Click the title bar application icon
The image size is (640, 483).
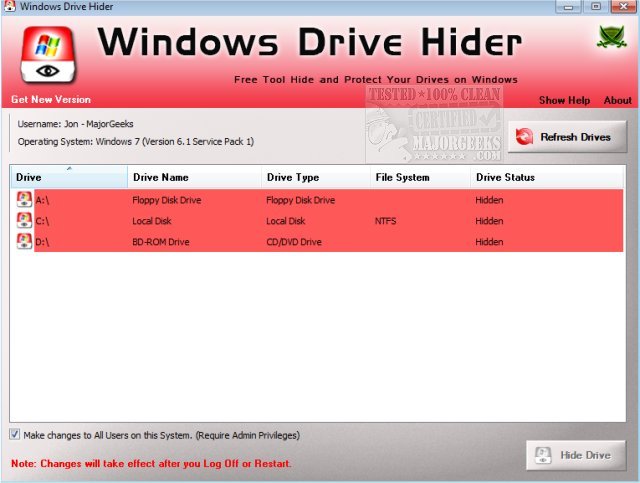[9, 6]
